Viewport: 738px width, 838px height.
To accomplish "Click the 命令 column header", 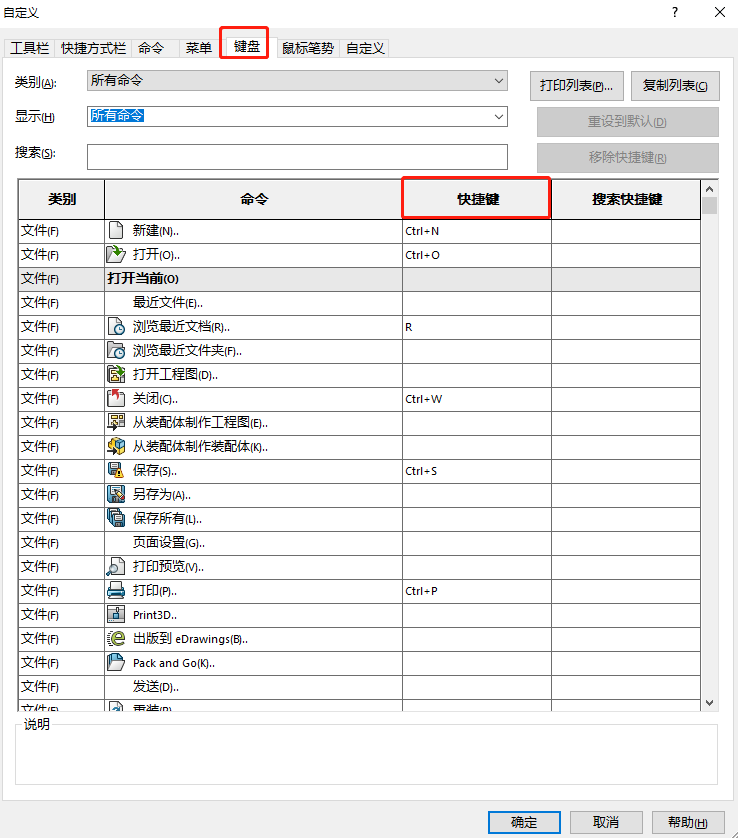I will (254, 199).
